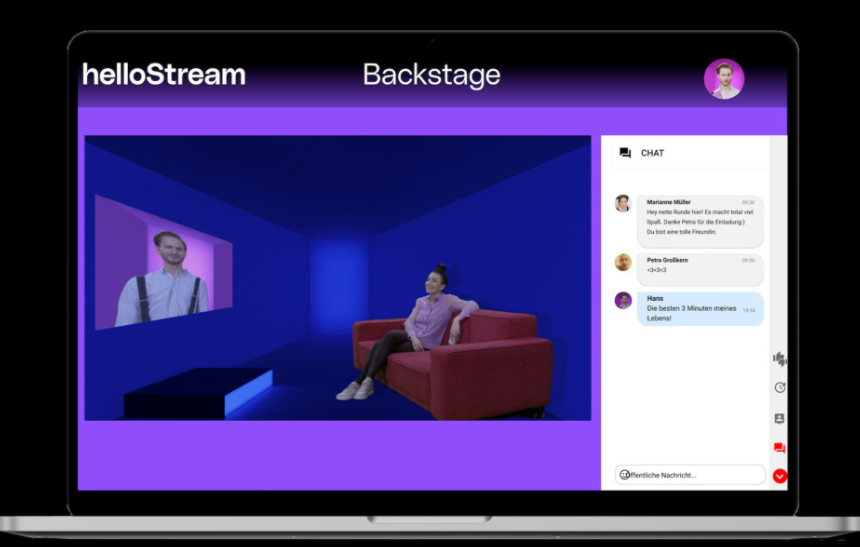Select Petra's '<3<3<3' message
The image size is (860, 547).
click(x=700, y=269)
